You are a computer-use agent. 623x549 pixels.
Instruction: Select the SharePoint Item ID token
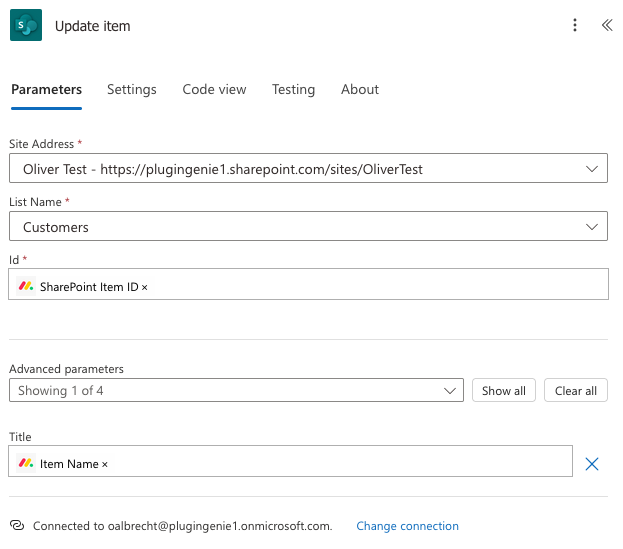[82, 286]
